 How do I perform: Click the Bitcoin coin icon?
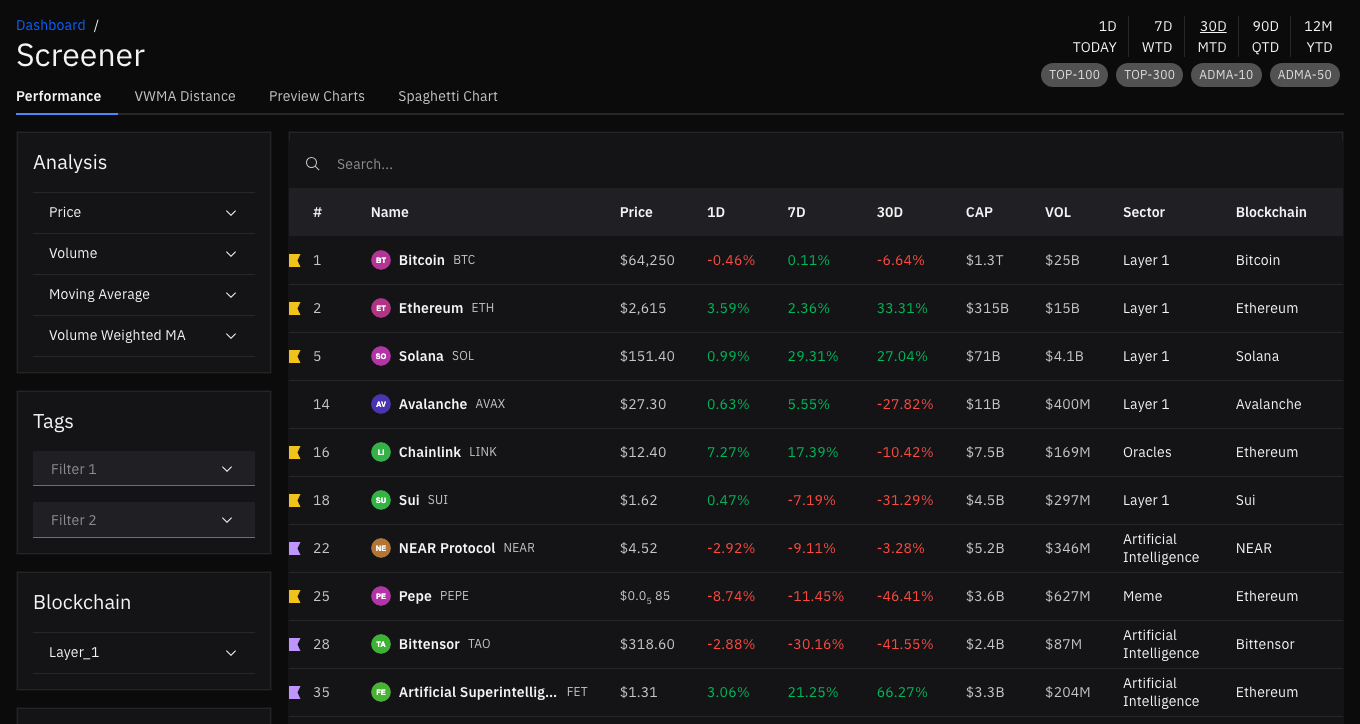[x=380, y=260]
